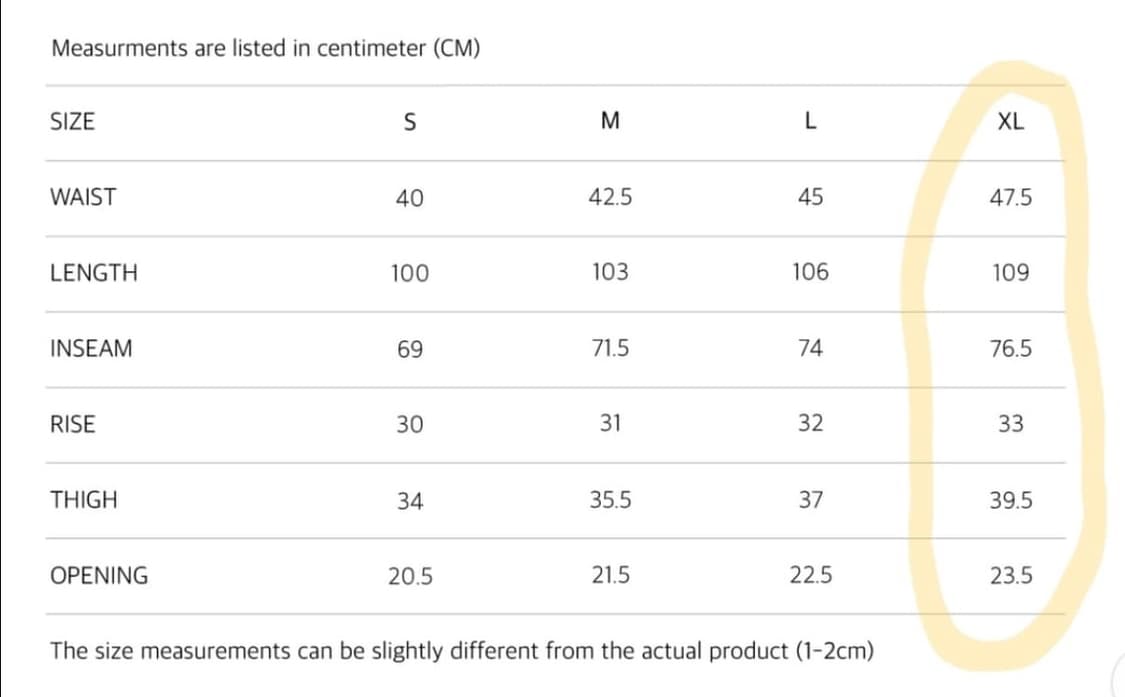Viewport: 1125px width, 697px height.
Task: Click the M opening value 21.5
Action: tap(610, 576)
